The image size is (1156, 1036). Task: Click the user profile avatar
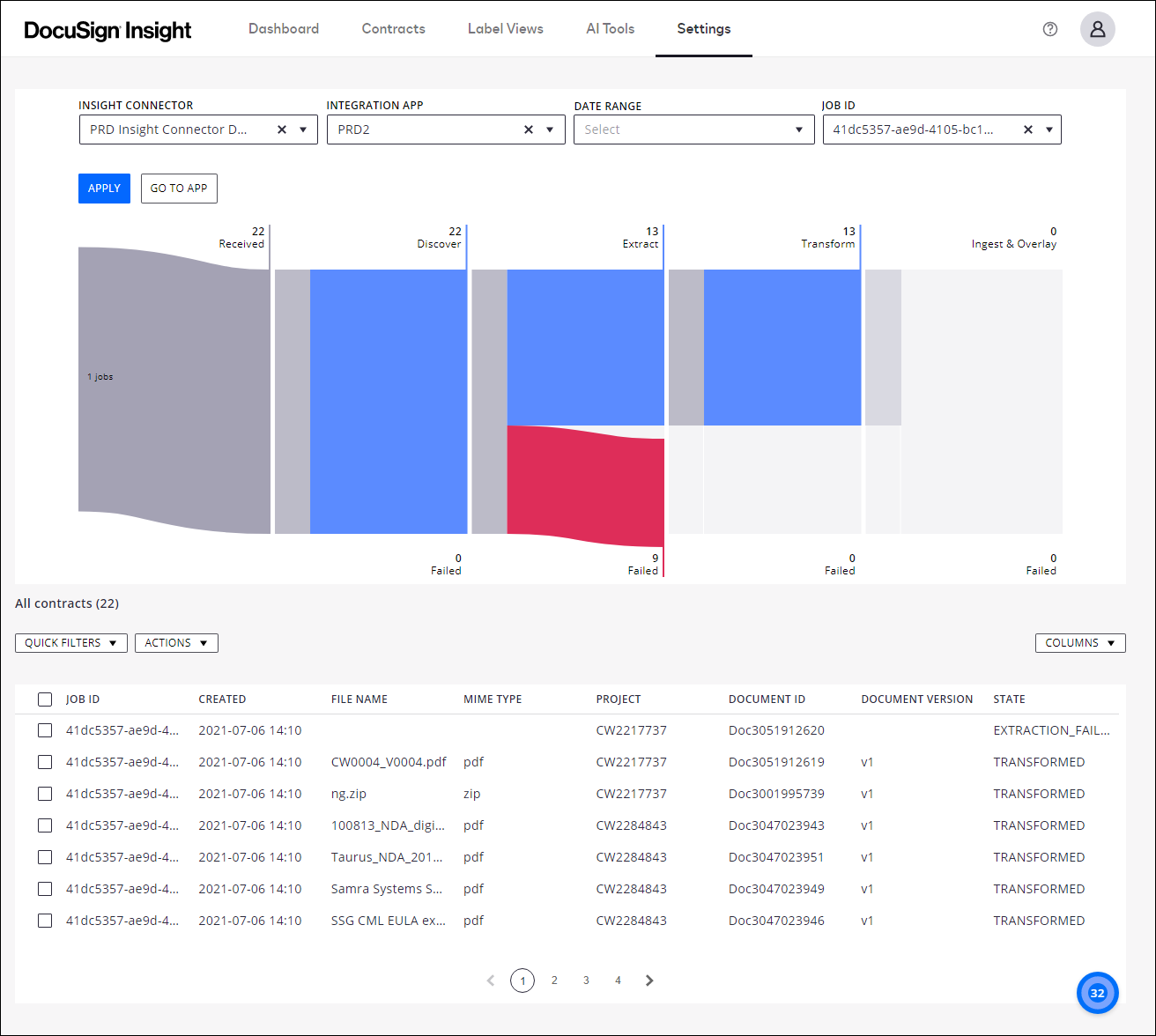(x=1098, y=29)
